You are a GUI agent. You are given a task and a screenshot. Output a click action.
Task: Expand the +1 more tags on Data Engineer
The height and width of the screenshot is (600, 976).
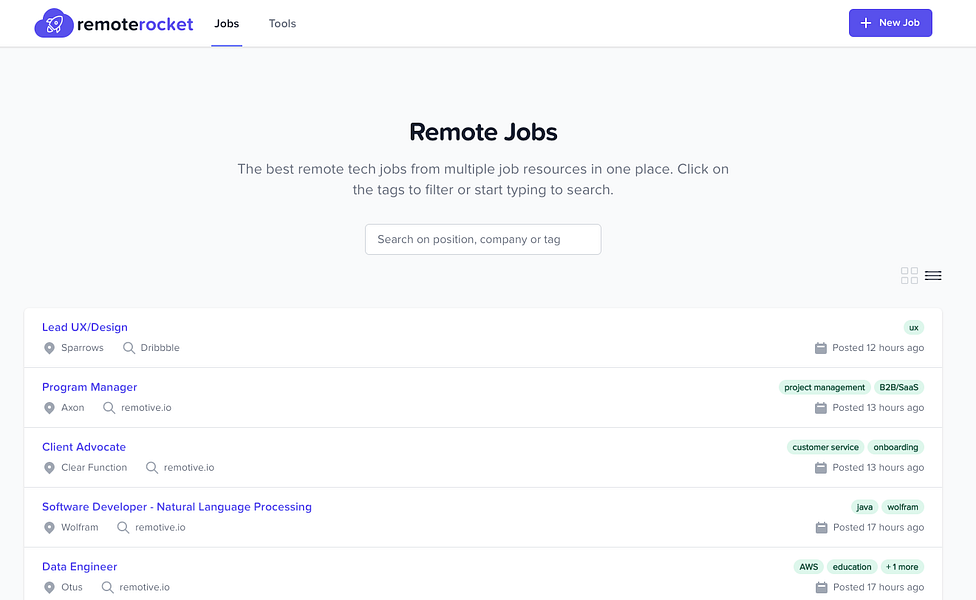coord(902,566)
